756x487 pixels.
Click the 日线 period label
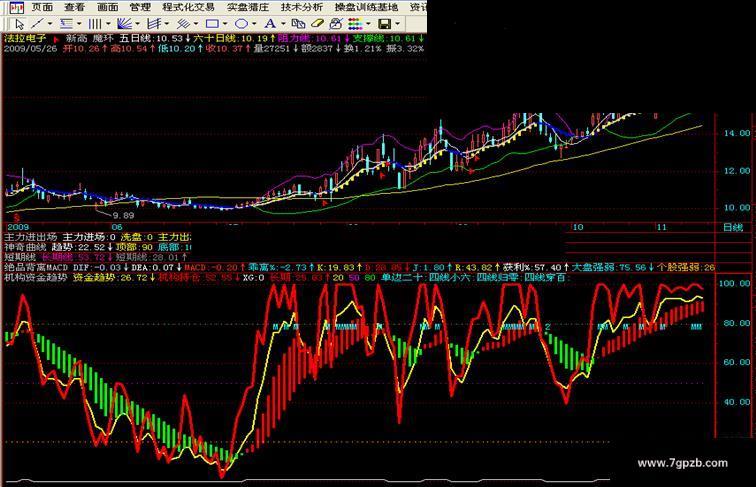[x=733, y=227]
